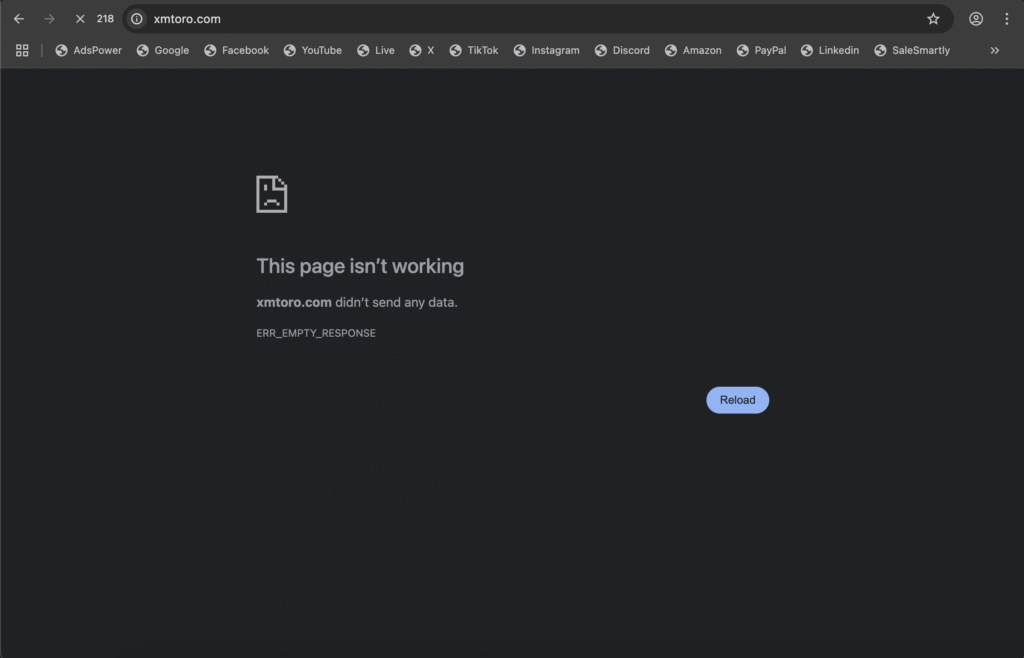Screen dimensions: 1024x658
Task: Open the PayPal bookmark
Action: pyautogui.click(x=761, y=50)
